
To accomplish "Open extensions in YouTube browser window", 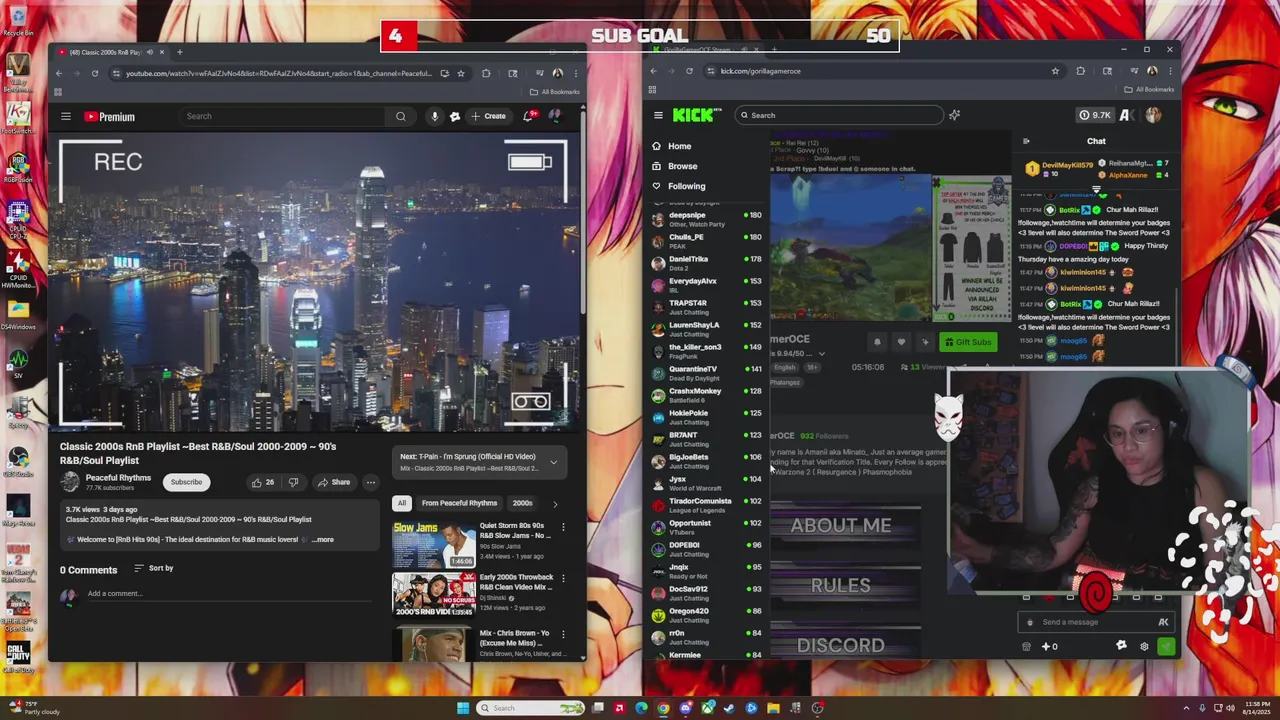I will pyautogui.click(x=486, y=73).
